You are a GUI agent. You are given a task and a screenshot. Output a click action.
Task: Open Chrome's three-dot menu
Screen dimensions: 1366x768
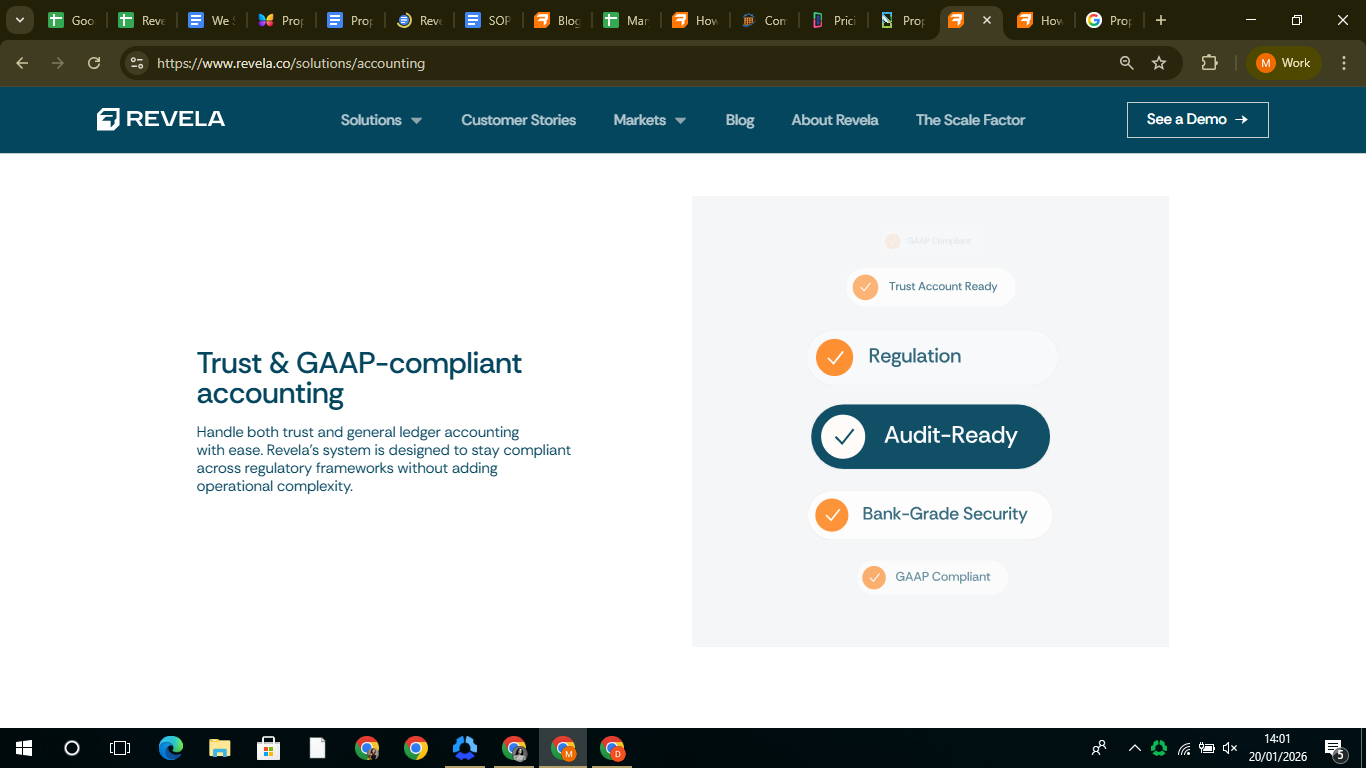[1343, 63]
